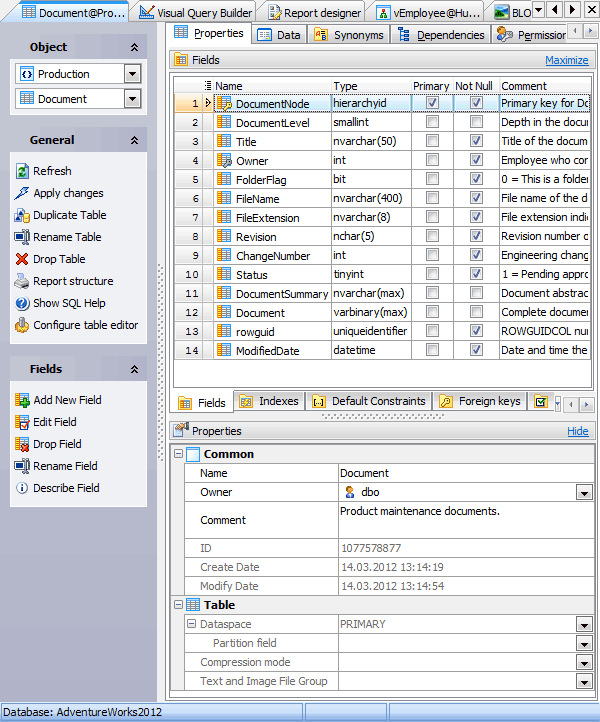Click the Drop Field icon
Image resolution: width=600 pixels, height=722 pixels.
click(x=22, y=444)
